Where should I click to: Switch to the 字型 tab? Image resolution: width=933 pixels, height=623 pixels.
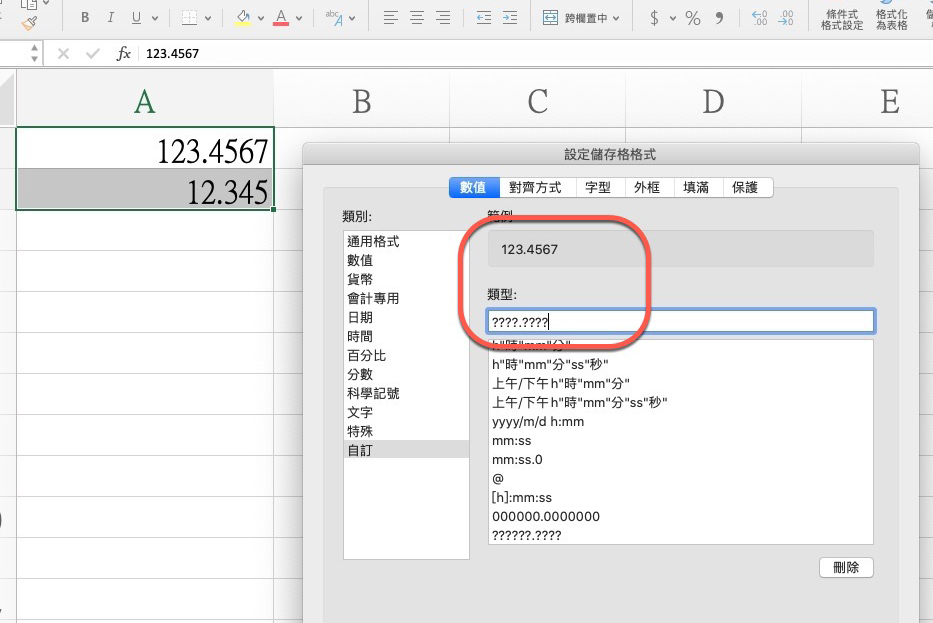tap(598, 187)
